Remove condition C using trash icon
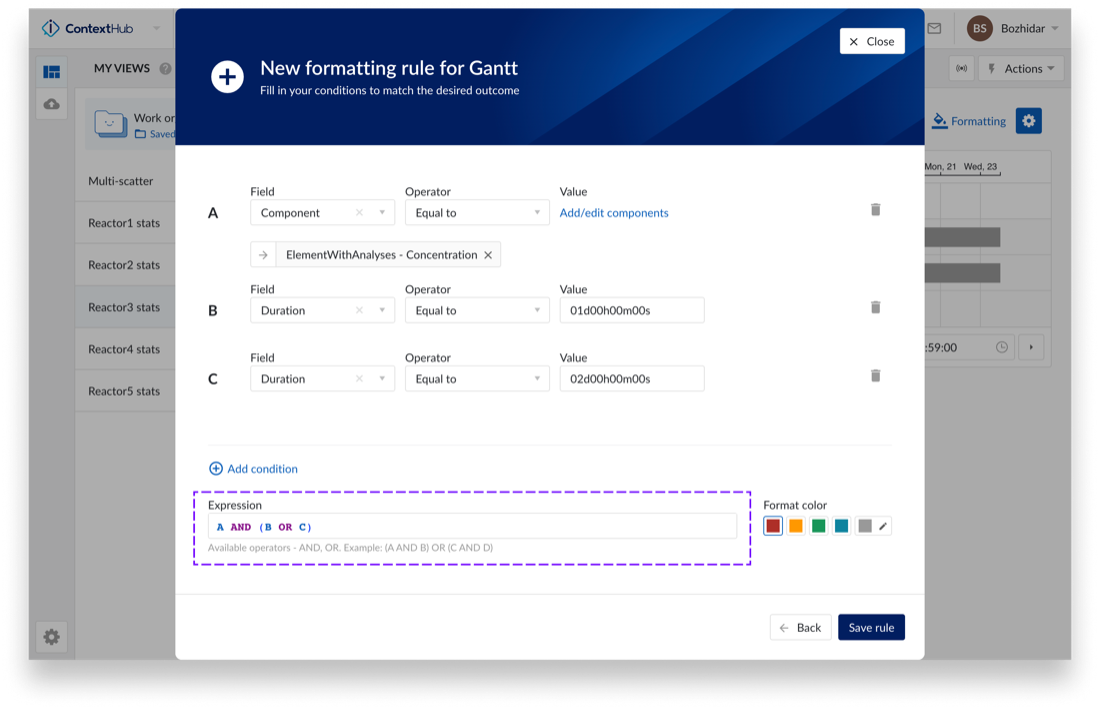Screen dimensions: 1100x711 point(875,376)
